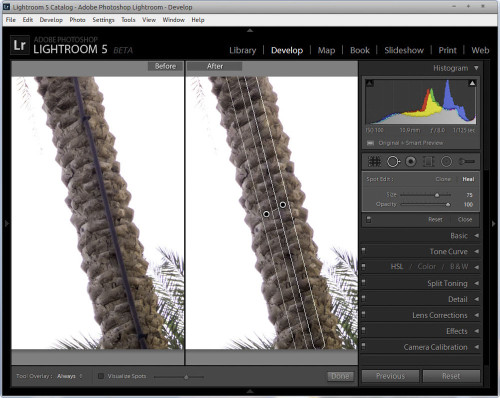Click the Done button in toolbar

(x=340, y=376)
